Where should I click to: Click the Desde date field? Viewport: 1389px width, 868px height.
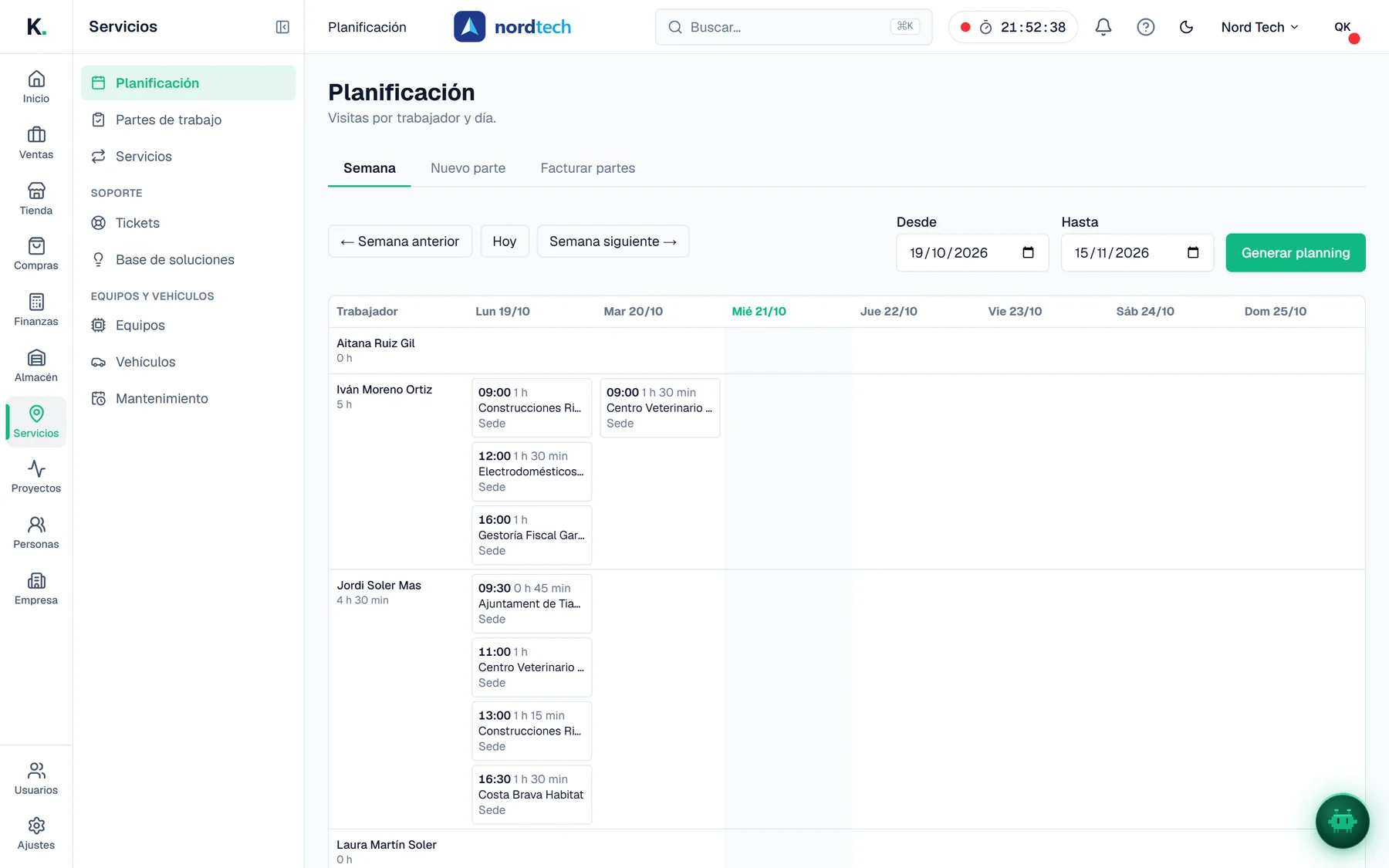972,253
